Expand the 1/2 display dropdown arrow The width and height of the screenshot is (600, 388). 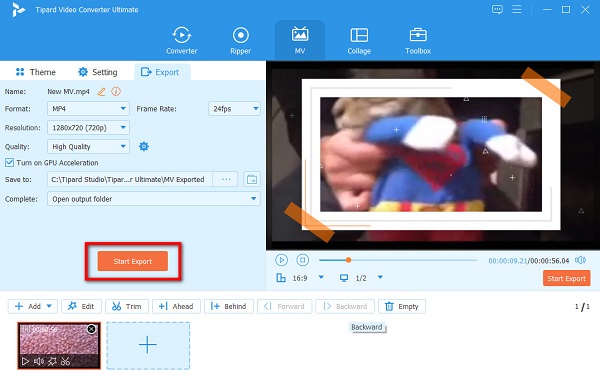pos(380,277)
